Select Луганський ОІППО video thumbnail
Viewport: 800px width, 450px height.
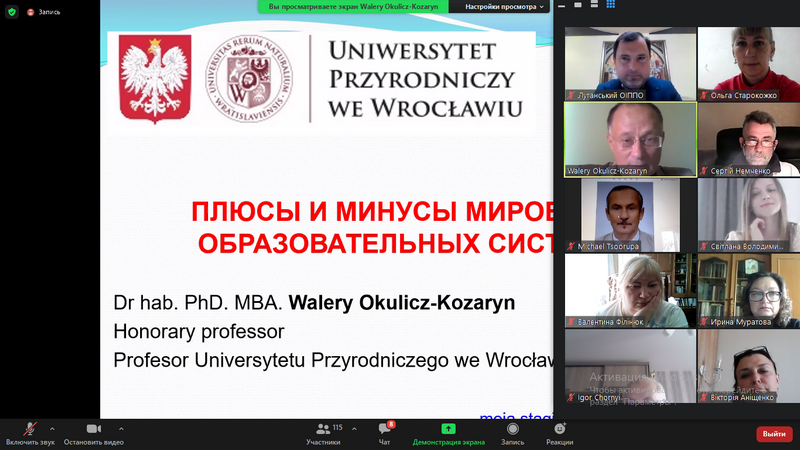[630, 64]
